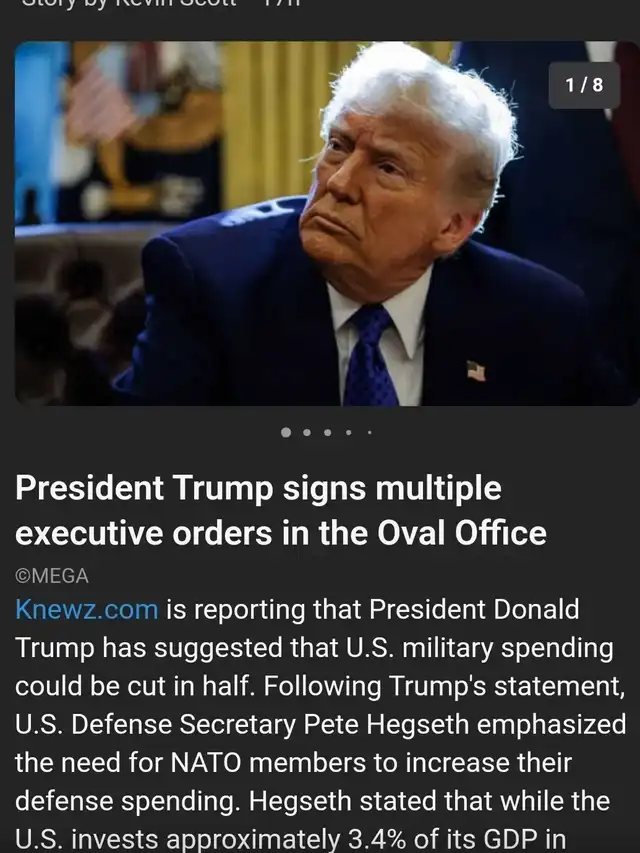Jump to the third carousel pagination dot

[x=328, y=432]
